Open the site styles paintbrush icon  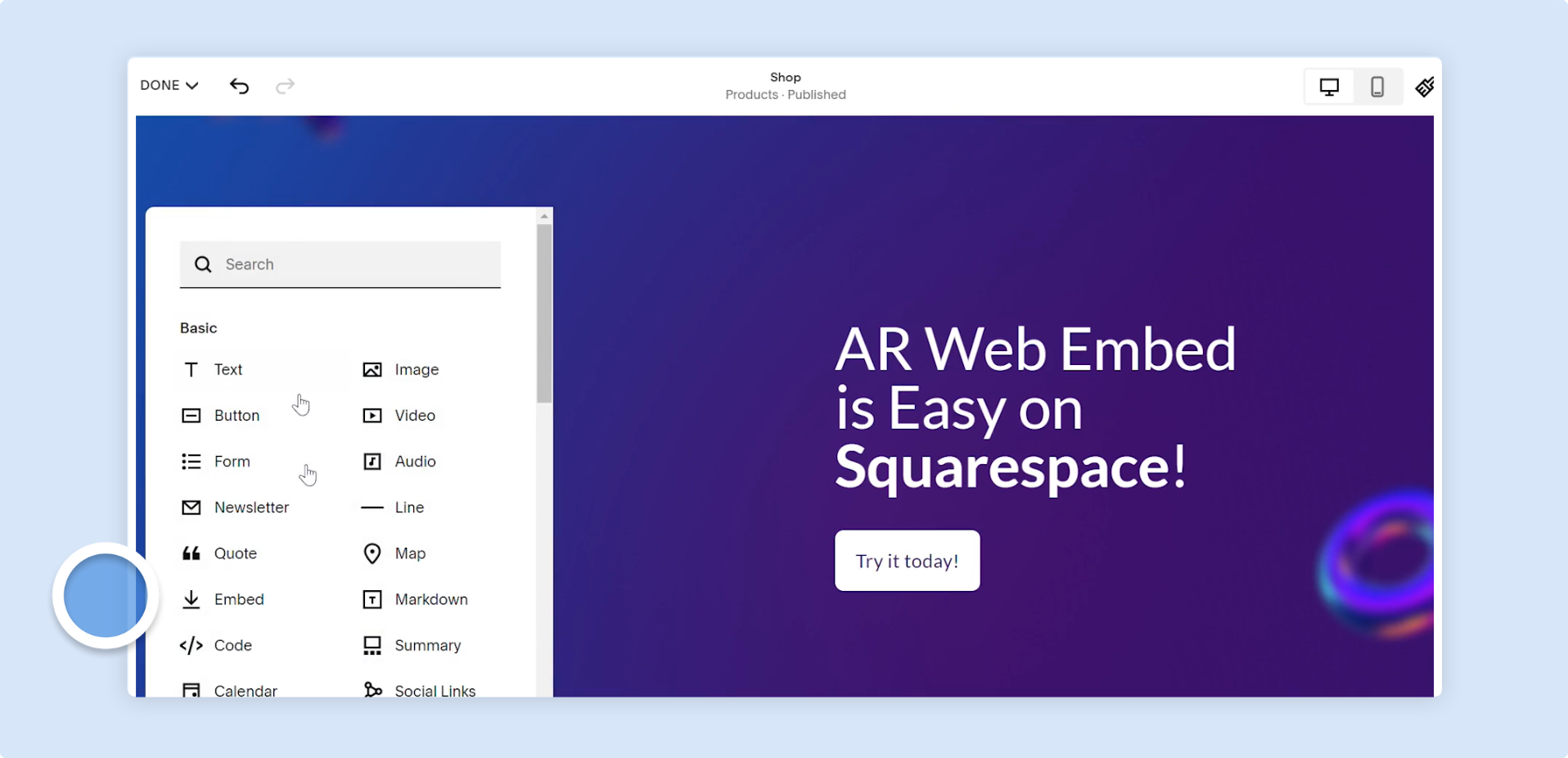point(1424,87)
